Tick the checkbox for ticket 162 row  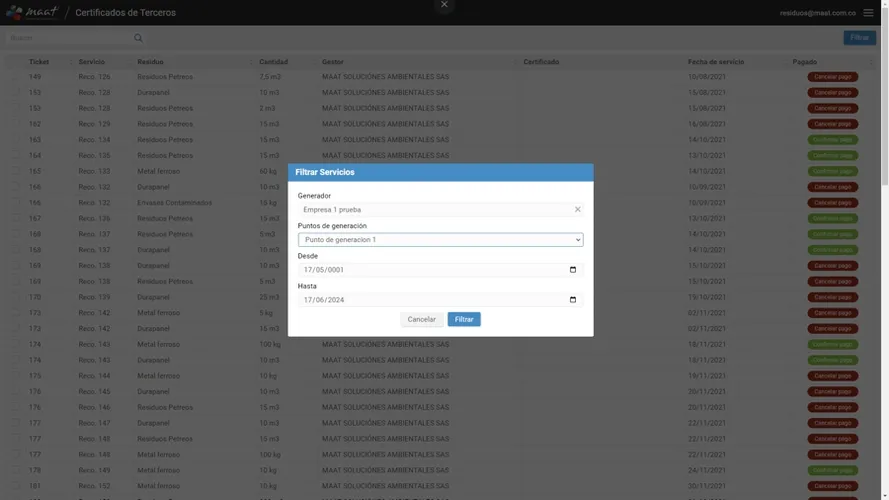pos(14,124)
